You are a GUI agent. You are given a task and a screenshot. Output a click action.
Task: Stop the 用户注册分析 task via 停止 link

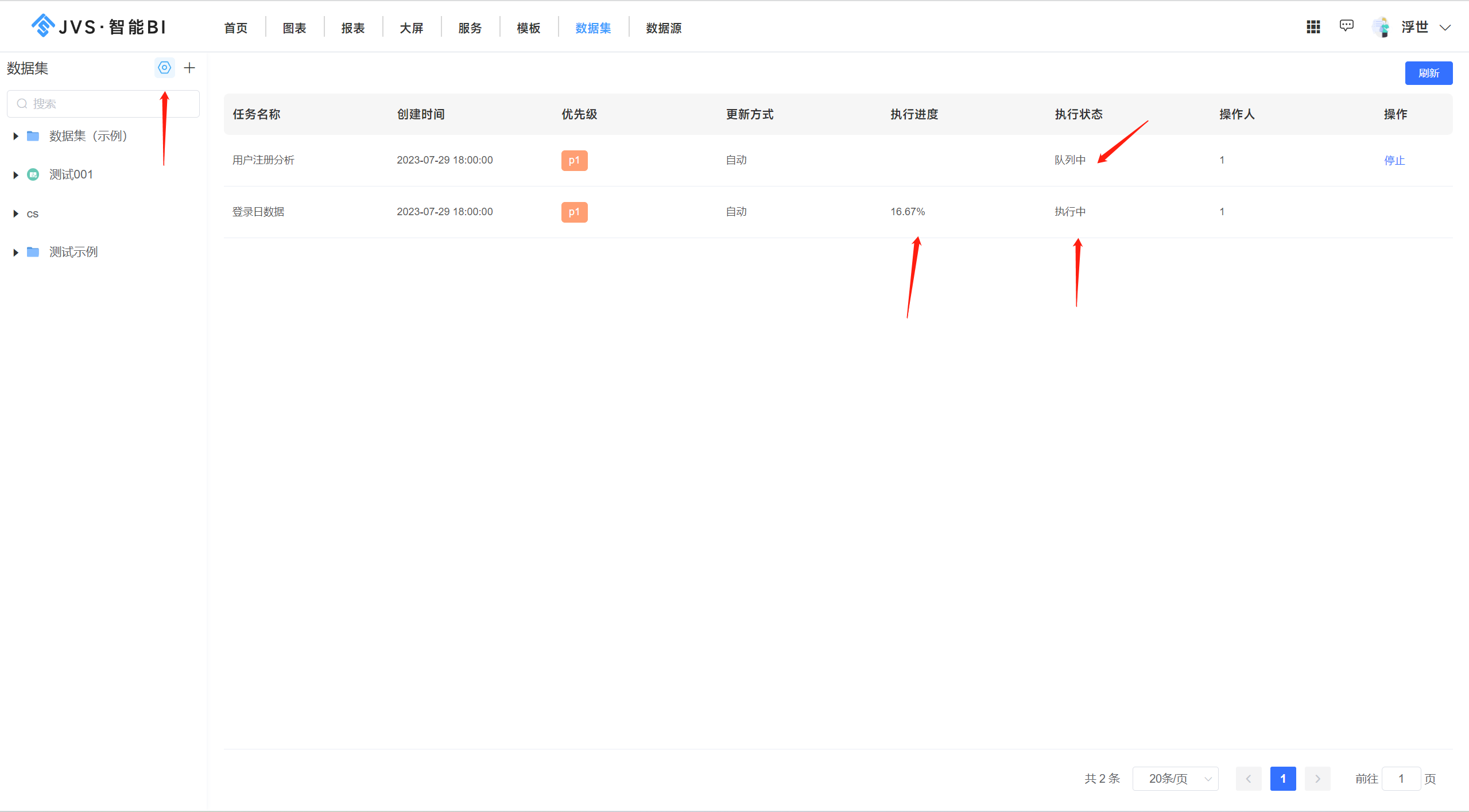pos(1394,160)
